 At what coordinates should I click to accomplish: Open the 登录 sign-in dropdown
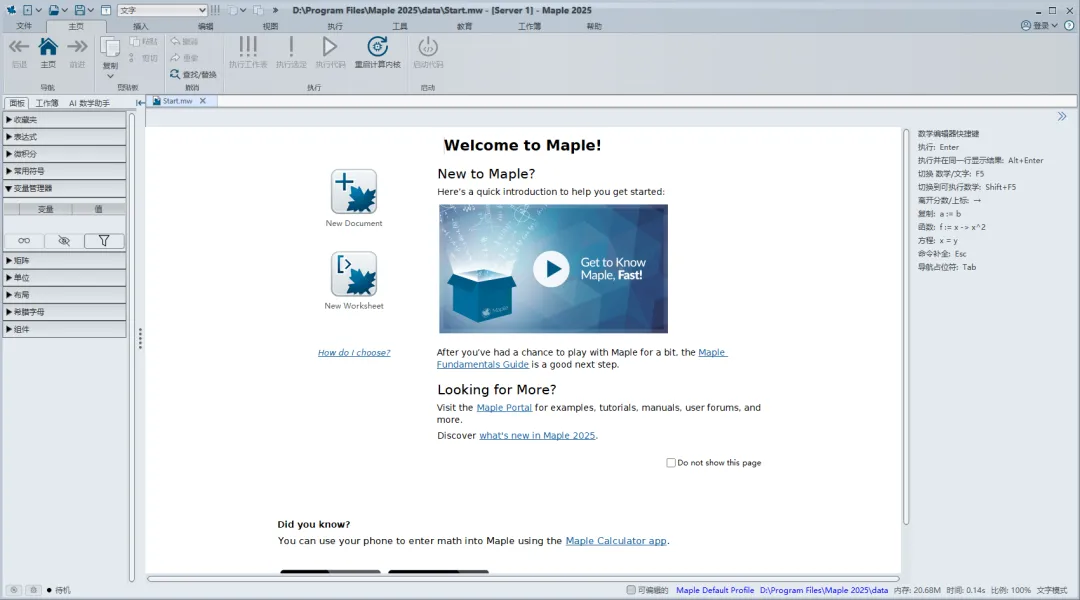1039,25
